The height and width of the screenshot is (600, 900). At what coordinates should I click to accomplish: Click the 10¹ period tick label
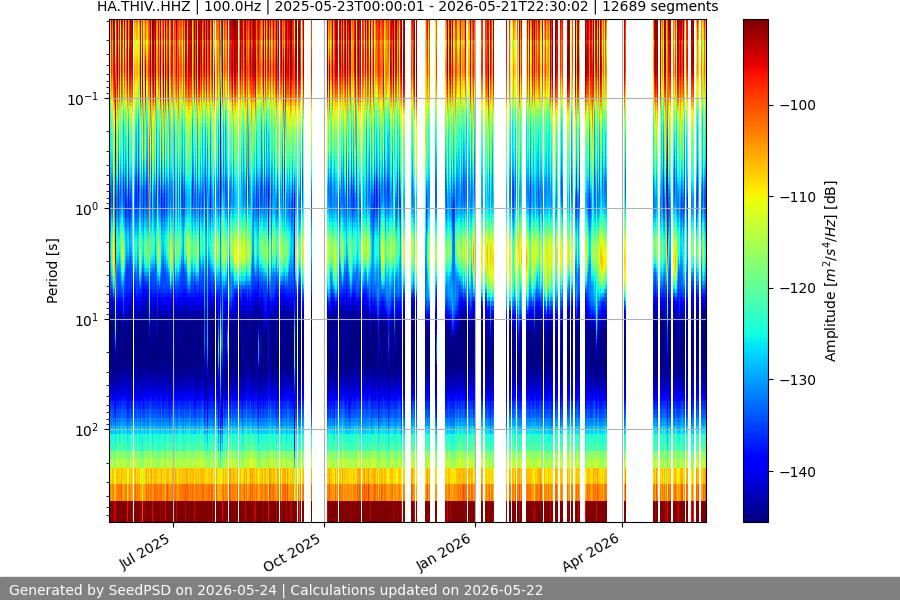86,320
